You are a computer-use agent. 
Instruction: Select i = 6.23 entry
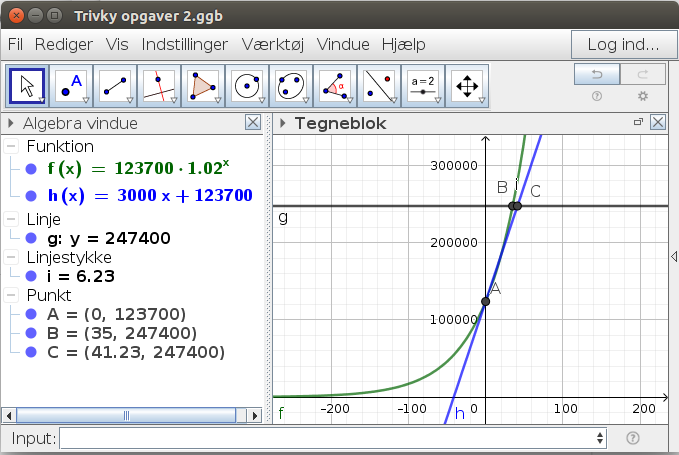(81, 276)
